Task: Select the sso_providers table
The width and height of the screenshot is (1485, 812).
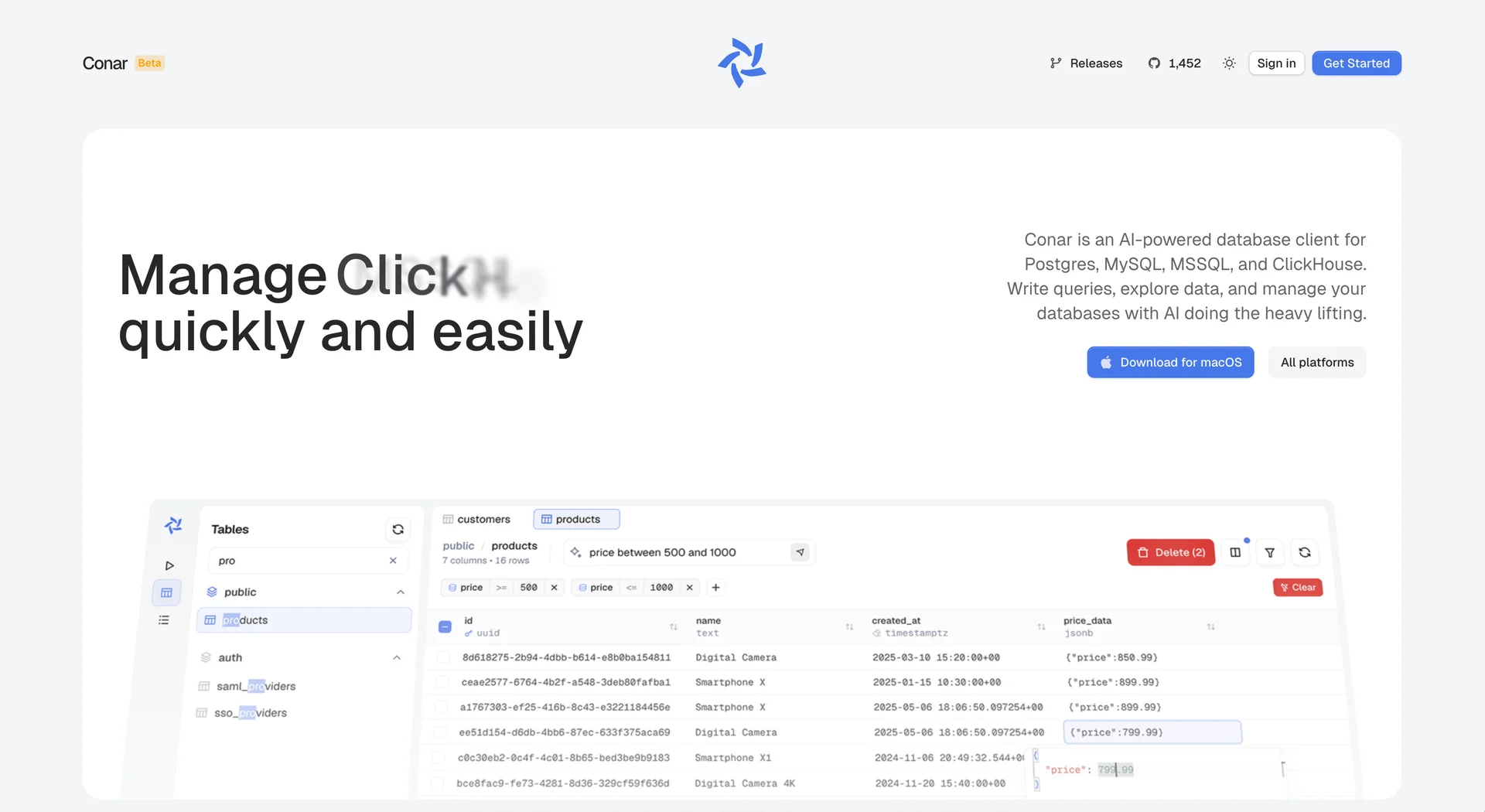Action: [x=251, y=713]
